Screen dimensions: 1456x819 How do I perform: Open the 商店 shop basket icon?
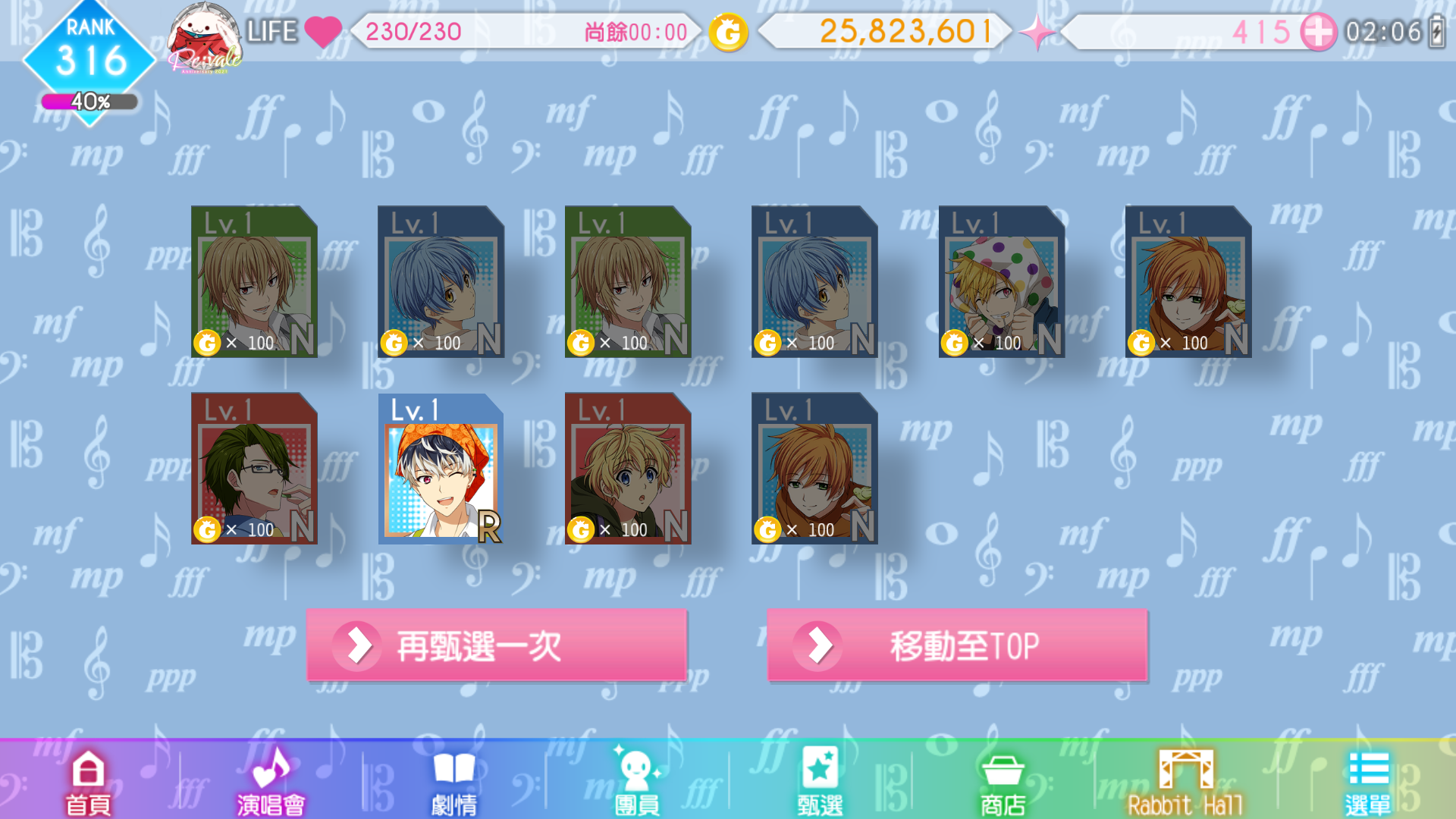click(1003, 781)
